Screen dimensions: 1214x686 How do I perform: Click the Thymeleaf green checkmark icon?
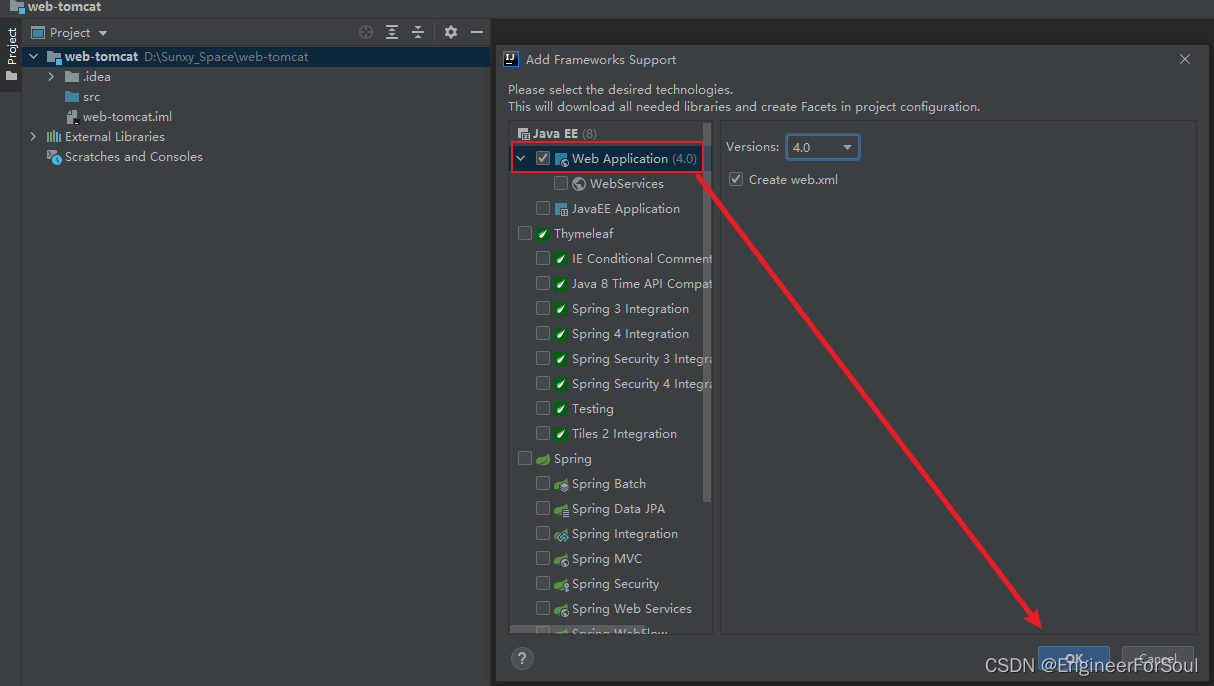(x=543, y=234)
